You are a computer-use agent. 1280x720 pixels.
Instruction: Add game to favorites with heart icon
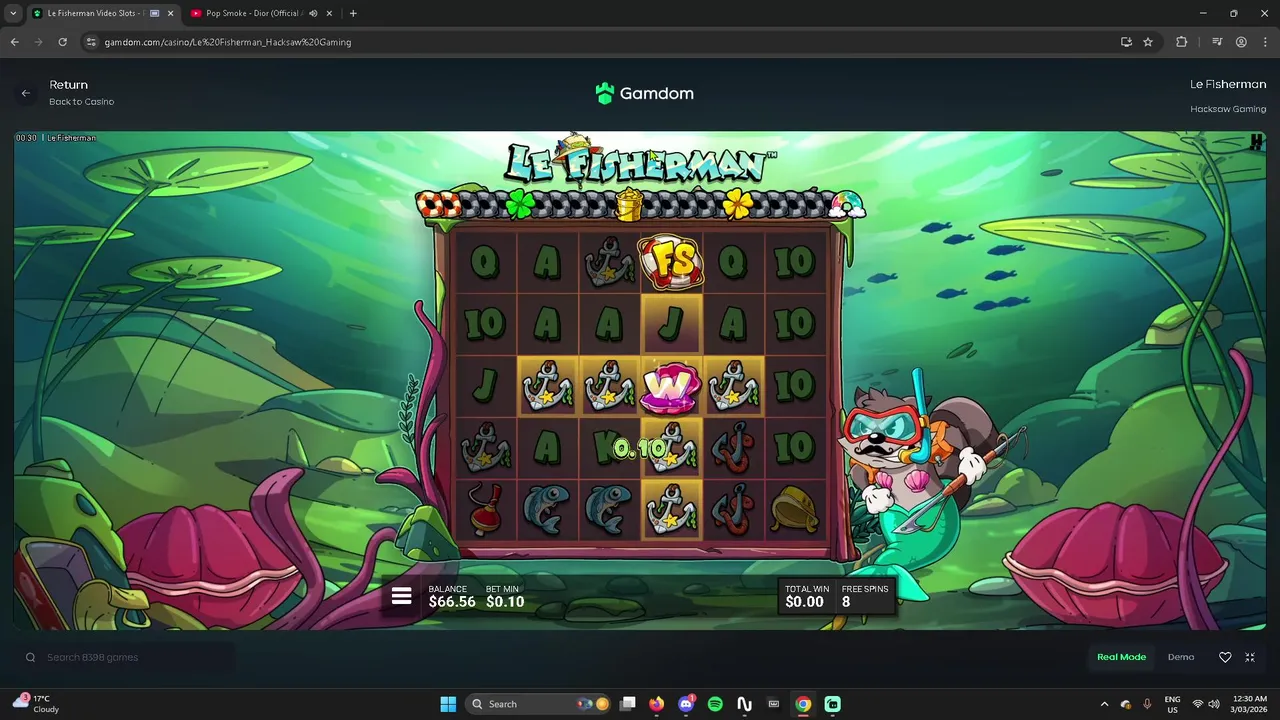point(1225,657)
